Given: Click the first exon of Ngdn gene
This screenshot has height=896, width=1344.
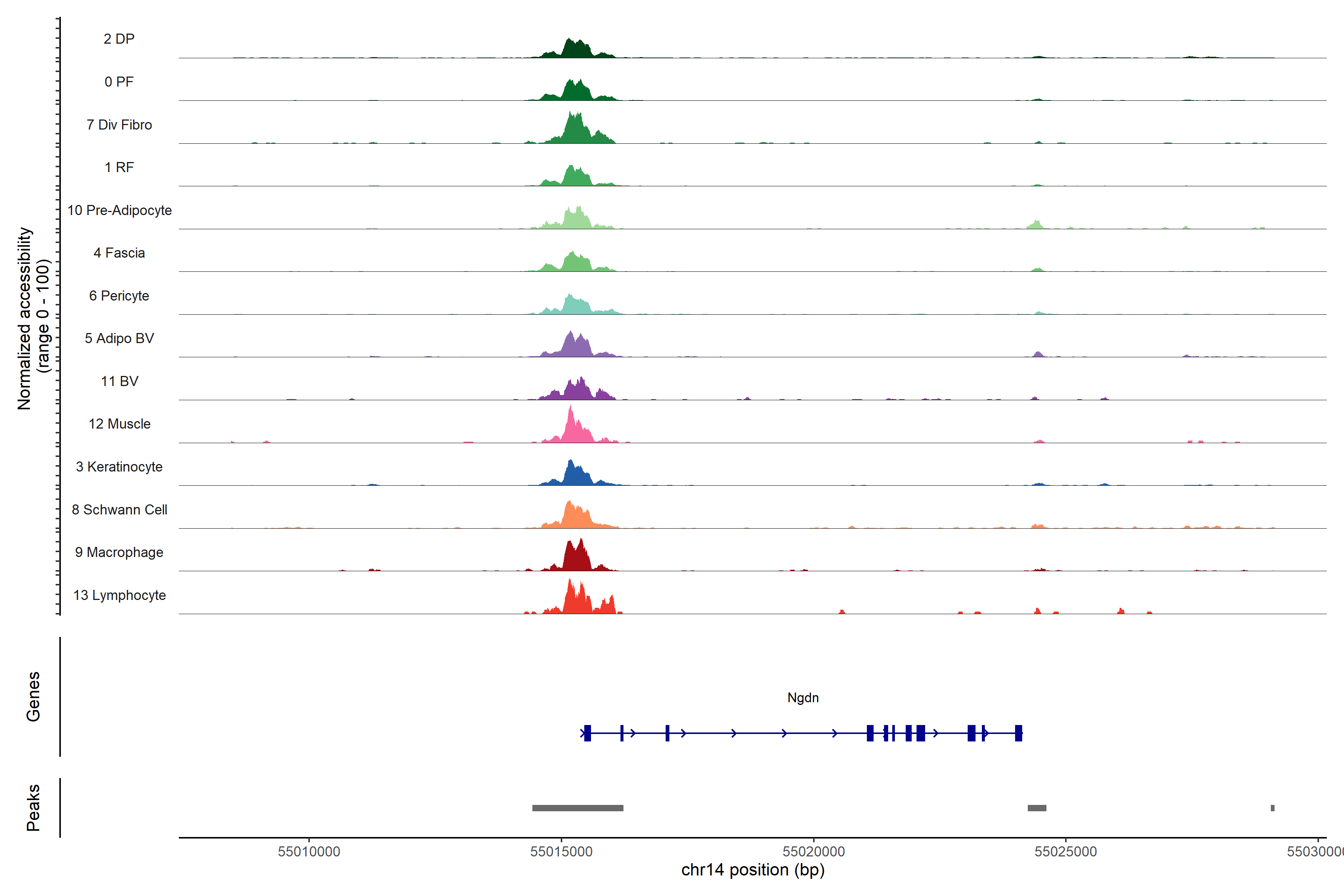Looking at the screenshot, I should pos(587,732).
